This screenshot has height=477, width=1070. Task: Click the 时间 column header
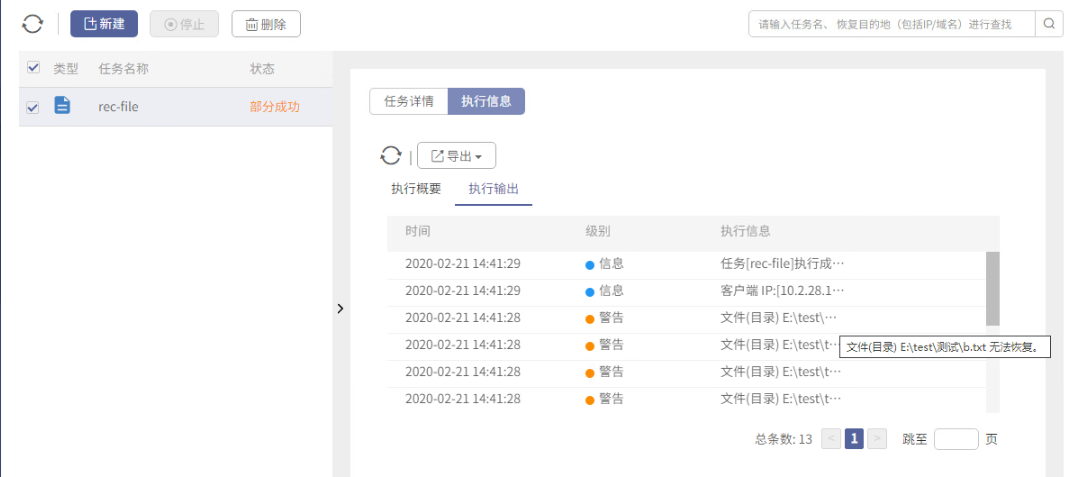click(418, 231)
